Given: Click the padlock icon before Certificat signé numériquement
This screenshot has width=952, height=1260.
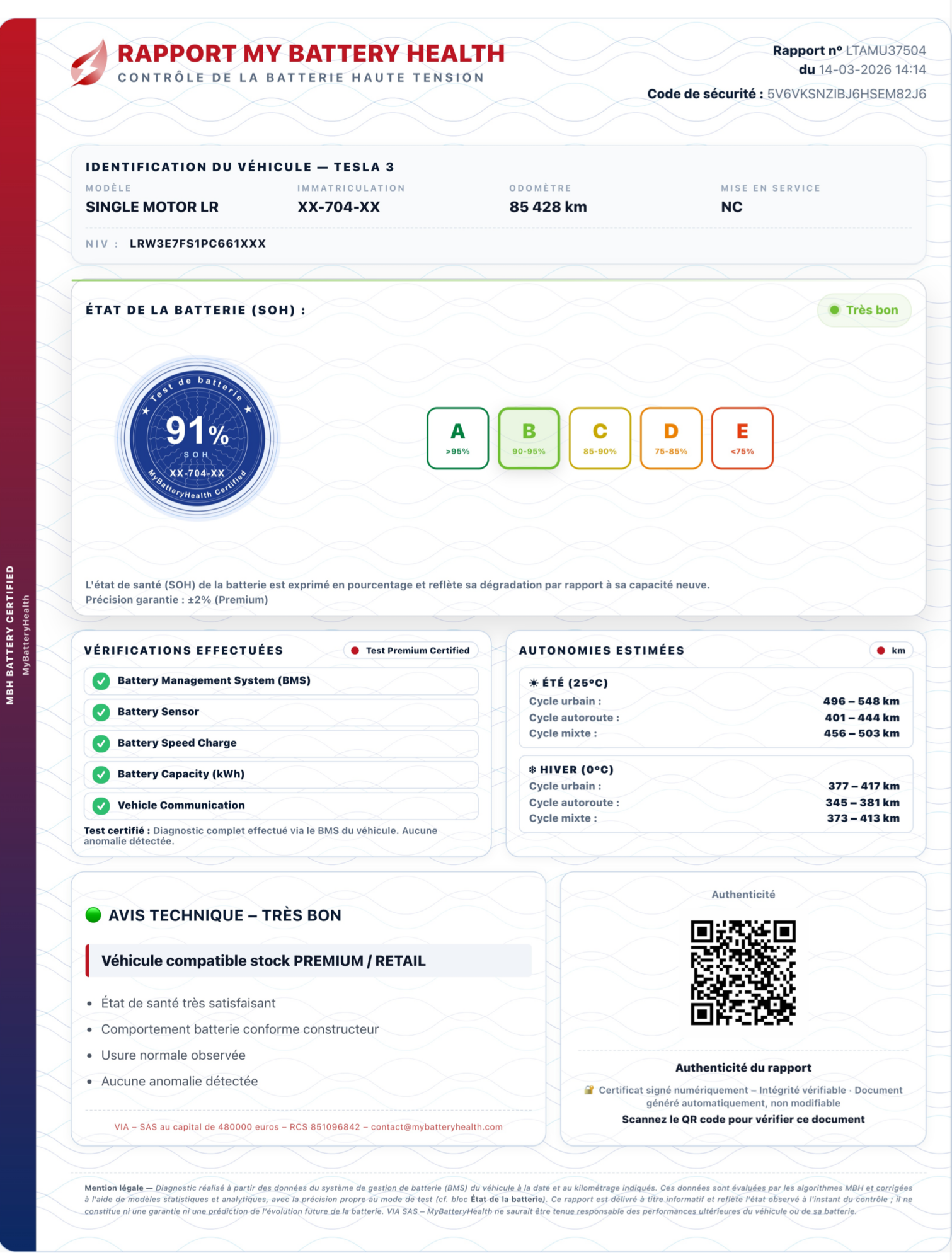Looking at the screenshot, I should 589,1090.
